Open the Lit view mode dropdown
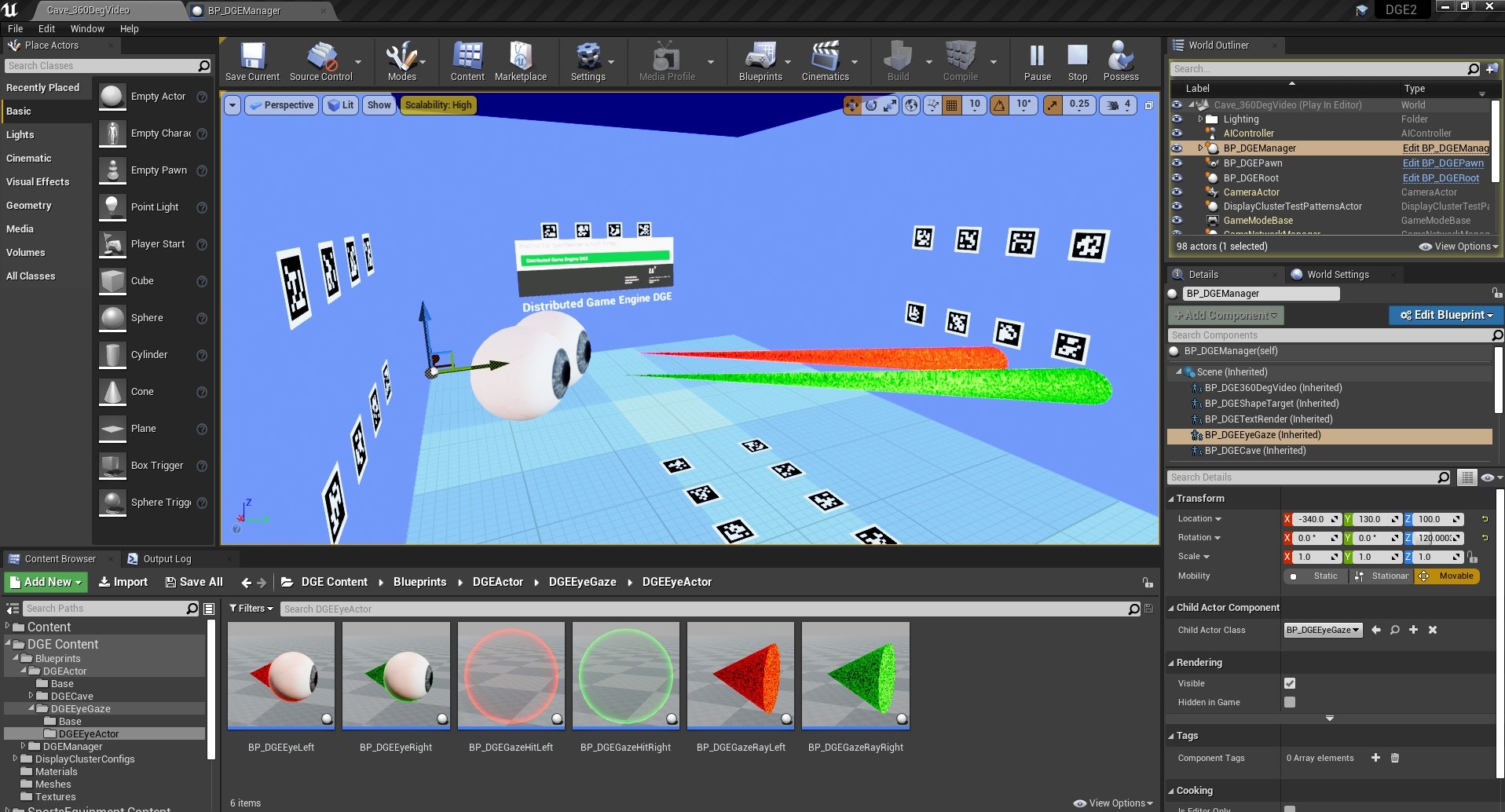 coord(341,105)
